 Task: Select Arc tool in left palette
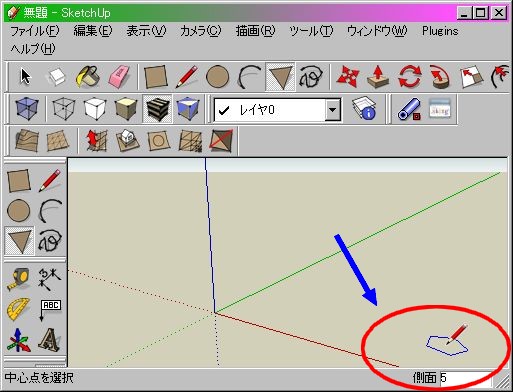[x=50, y=211]
